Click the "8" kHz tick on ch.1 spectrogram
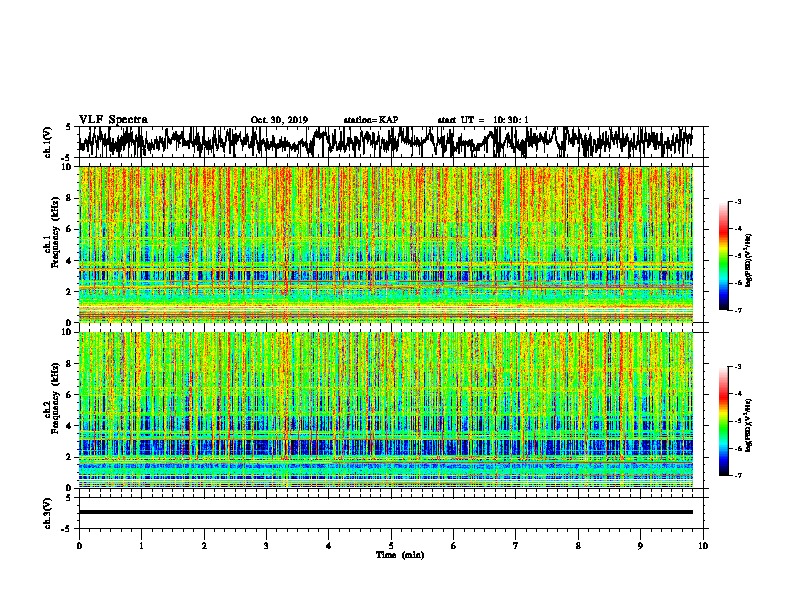 (69, 198)
